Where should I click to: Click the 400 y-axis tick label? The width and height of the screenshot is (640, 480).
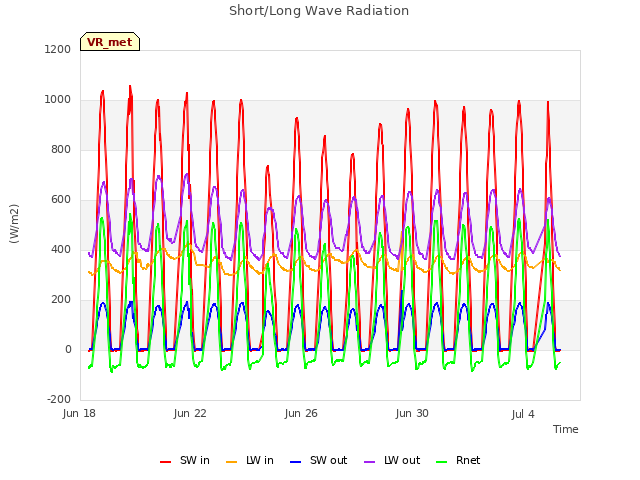click(x=61, y=249)
